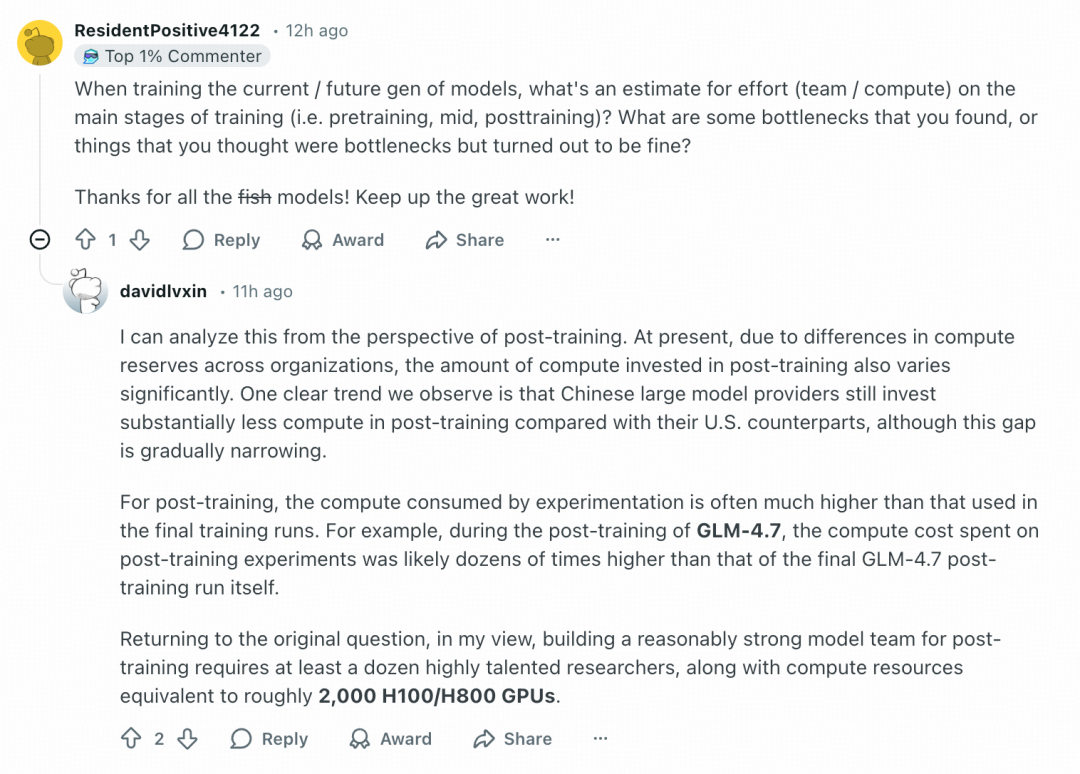Open more options on ResidentPositive4122's comment
This screenshot has width=1080, height=774.
553,240
